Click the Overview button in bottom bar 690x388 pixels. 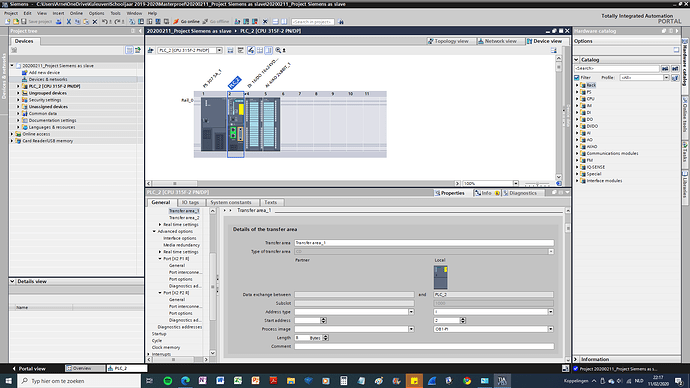(85, 369)
